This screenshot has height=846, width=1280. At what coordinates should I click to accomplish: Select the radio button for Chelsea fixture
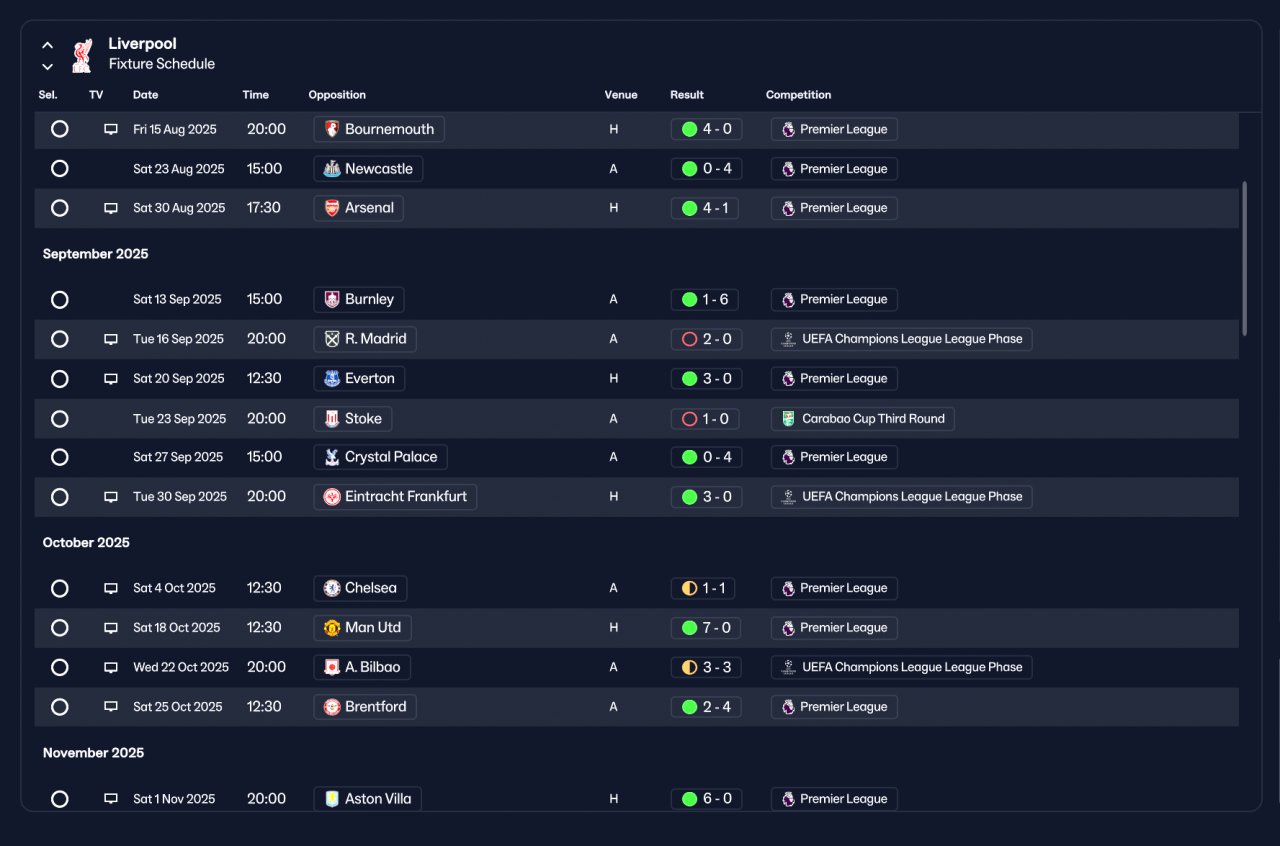pyautogui.click(x=60, y=588)
